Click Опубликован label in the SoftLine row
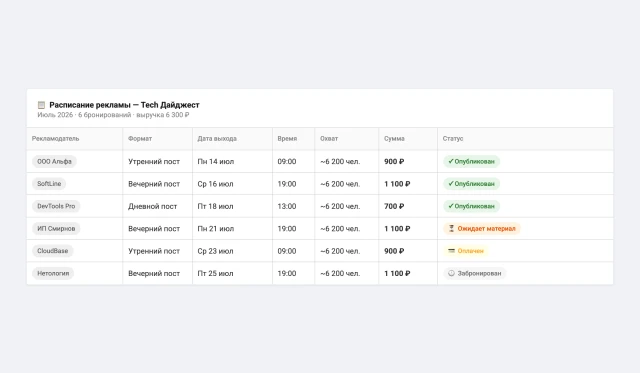The image size is (640, 373). click(474, 184)
